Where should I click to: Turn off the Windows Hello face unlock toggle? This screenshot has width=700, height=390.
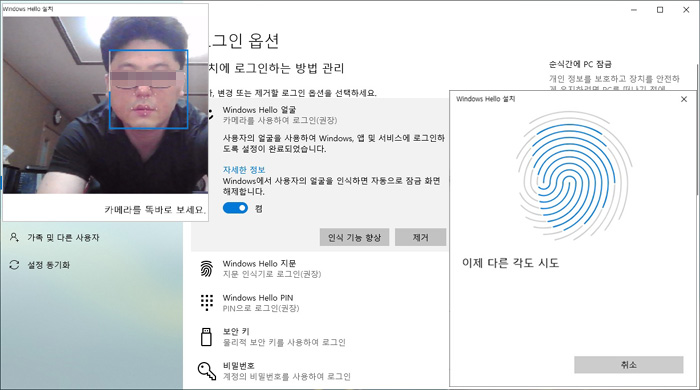tap(235, 208)
